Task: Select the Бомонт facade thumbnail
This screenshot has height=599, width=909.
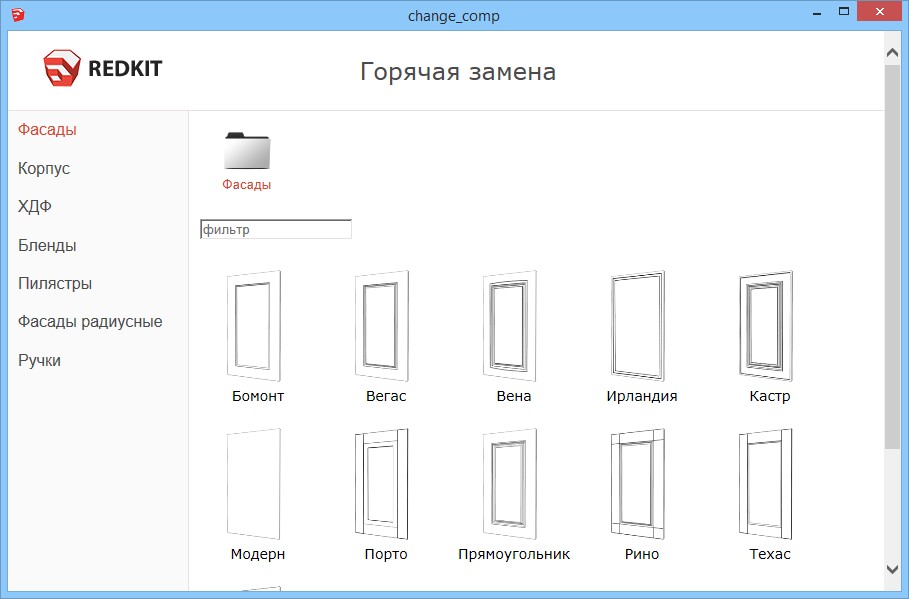Action: pyautogui.click(x=256, y=325)
